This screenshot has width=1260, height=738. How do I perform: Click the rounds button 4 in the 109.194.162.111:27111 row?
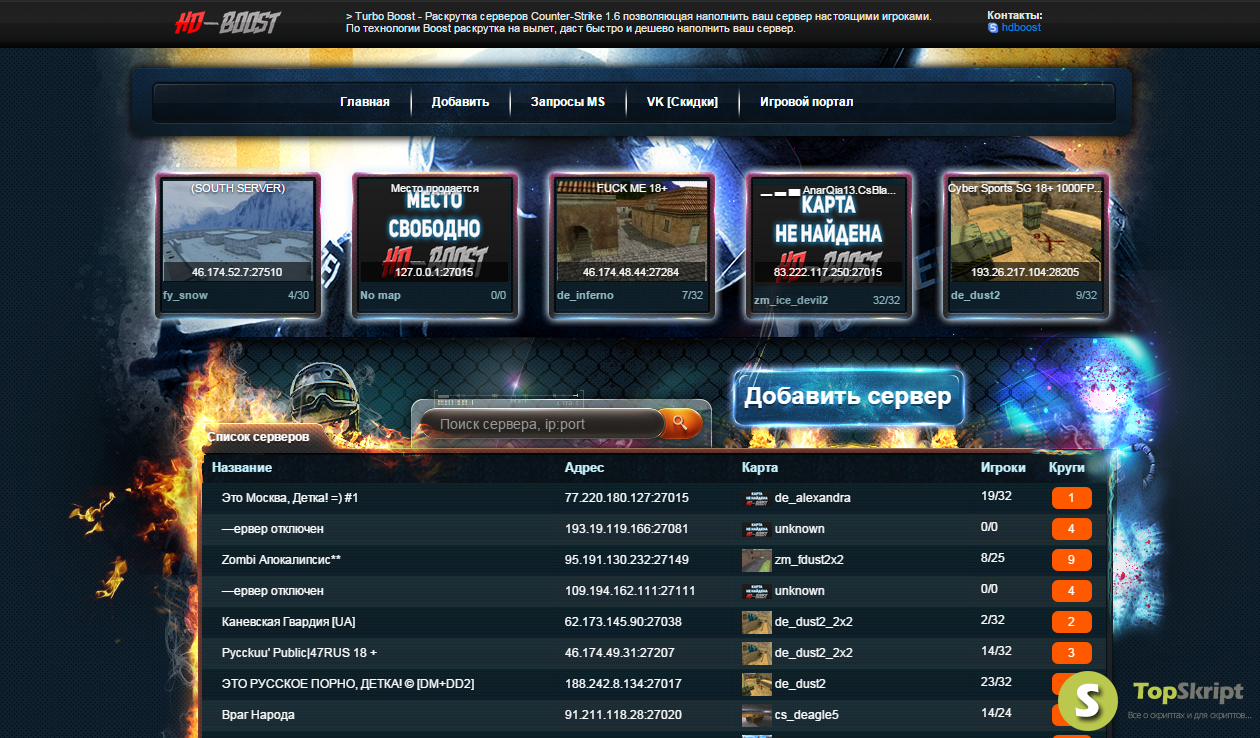1071,591
